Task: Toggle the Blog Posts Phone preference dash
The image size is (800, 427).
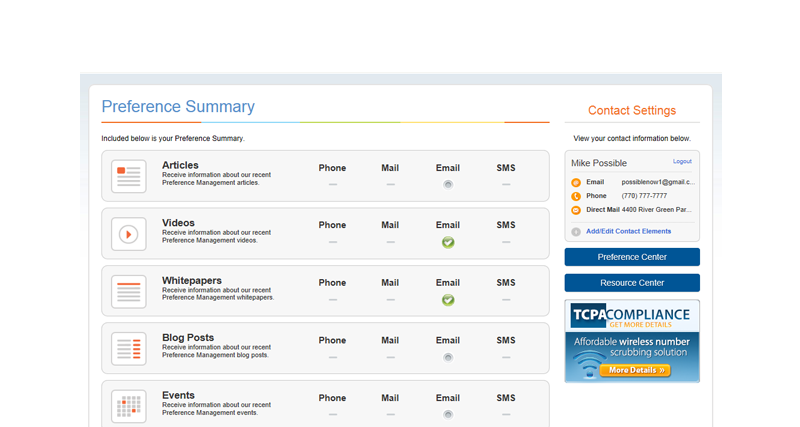Action: point(333,358)
